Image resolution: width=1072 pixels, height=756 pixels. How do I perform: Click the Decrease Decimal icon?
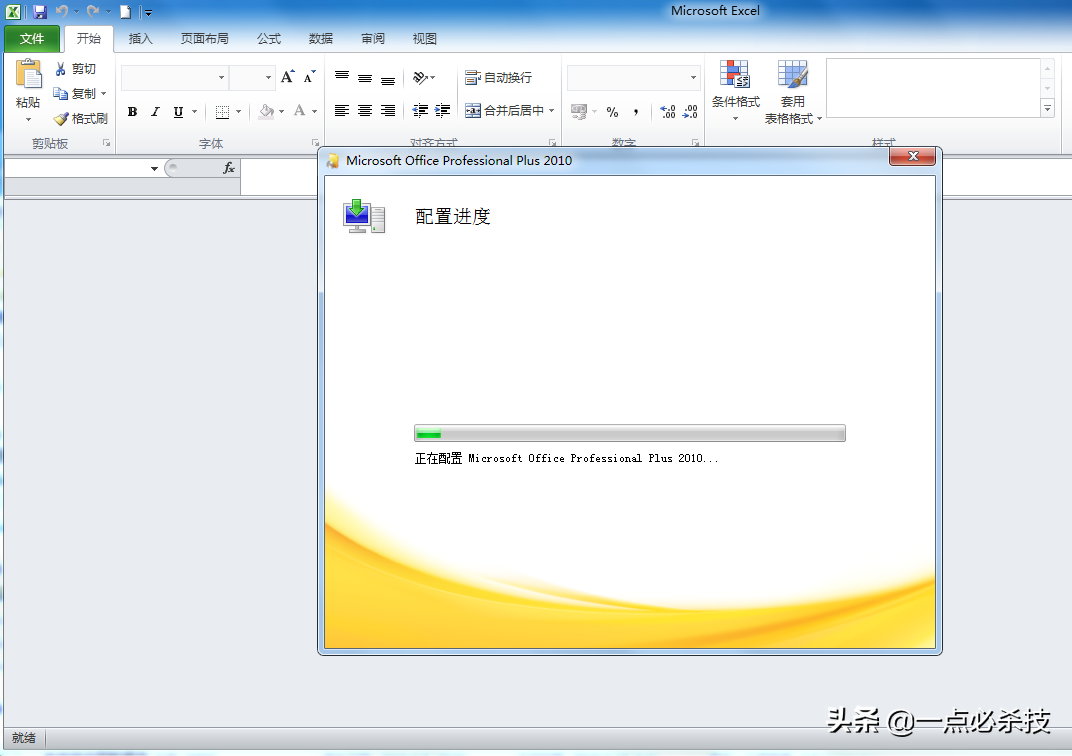691,112
